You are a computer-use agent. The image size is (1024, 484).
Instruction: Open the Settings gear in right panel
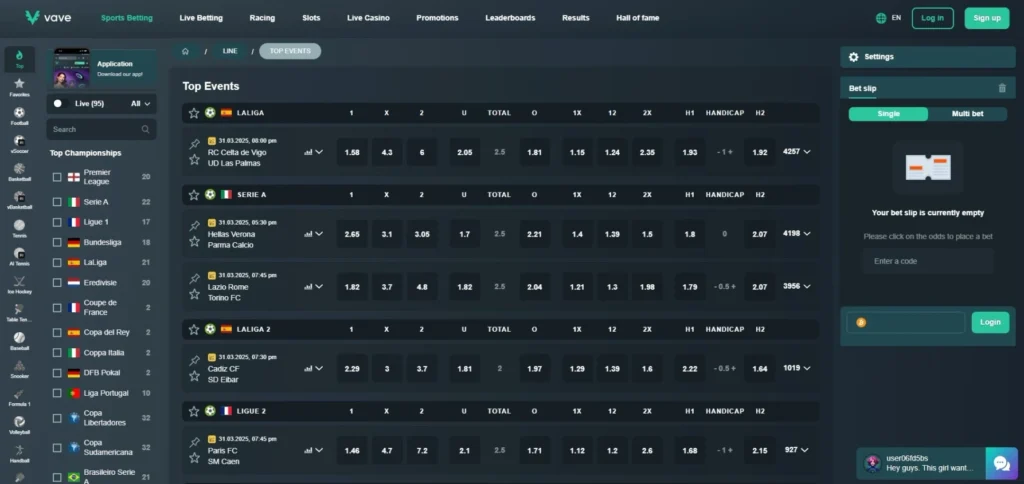pos(853,58)
